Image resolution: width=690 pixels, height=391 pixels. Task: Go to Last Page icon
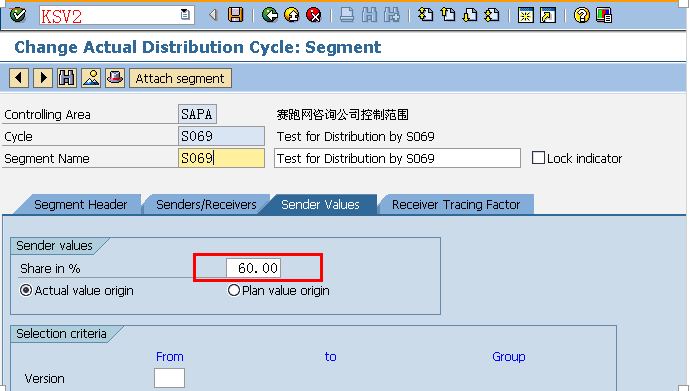(492, 15)
